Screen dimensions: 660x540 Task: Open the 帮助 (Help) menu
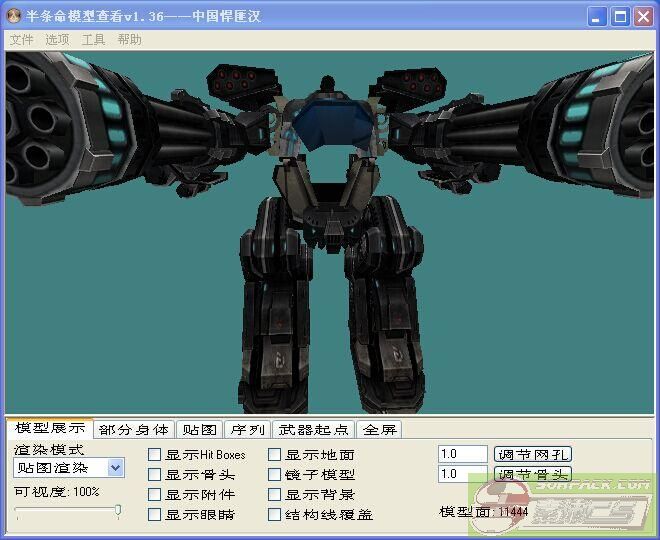tap(129, 40)
